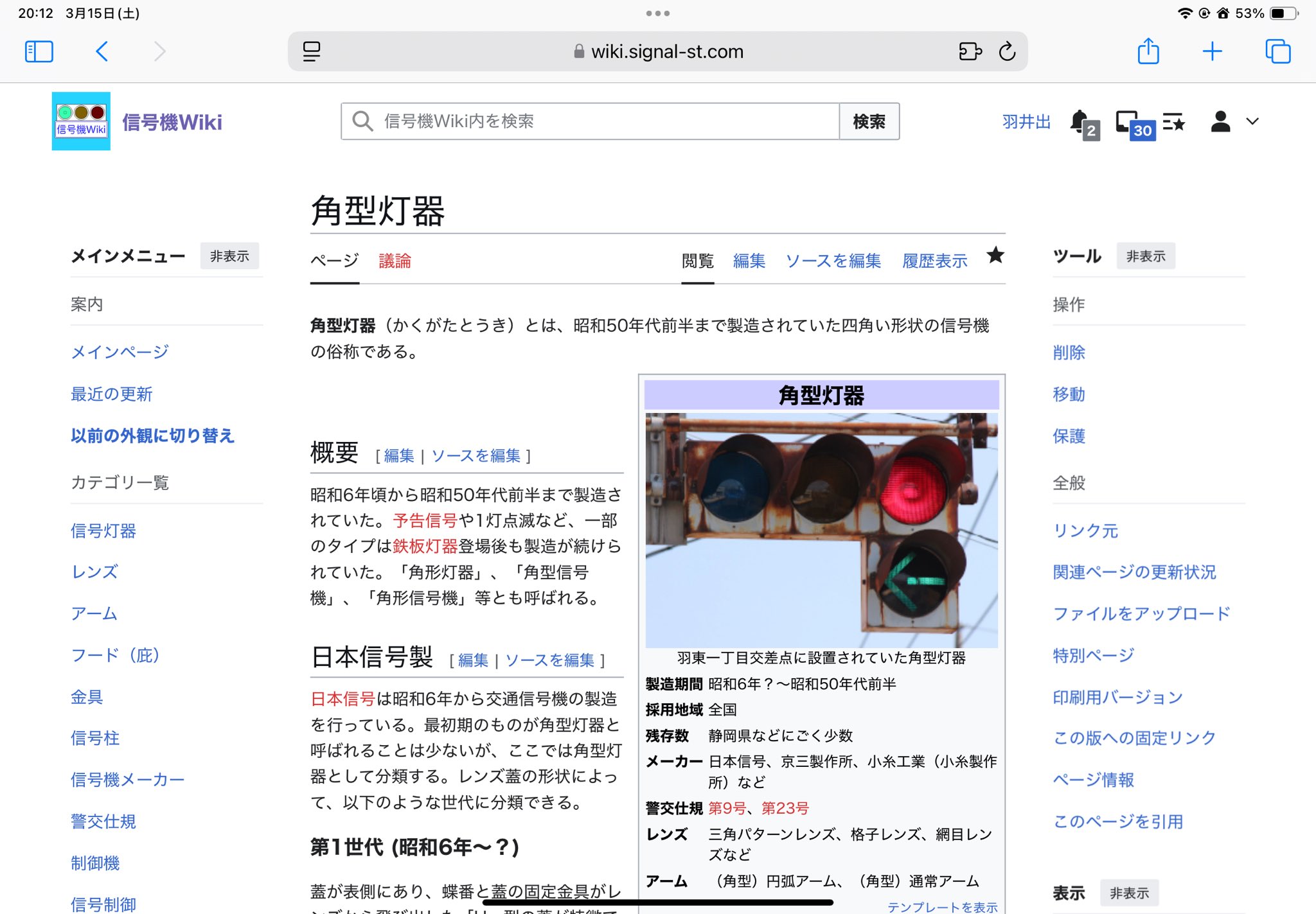Open the 履歴表示 history tab
The width and height of the screenshot is (1316, 914).
point(935,261)
